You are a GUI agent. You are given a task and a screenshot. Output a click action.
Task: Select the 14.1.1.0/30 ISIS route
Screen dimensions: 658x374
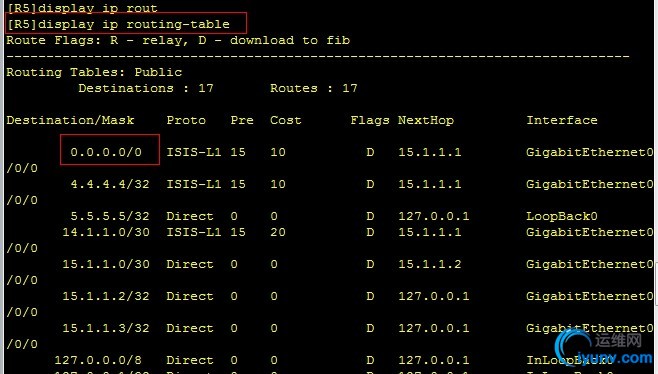[106, 232]
